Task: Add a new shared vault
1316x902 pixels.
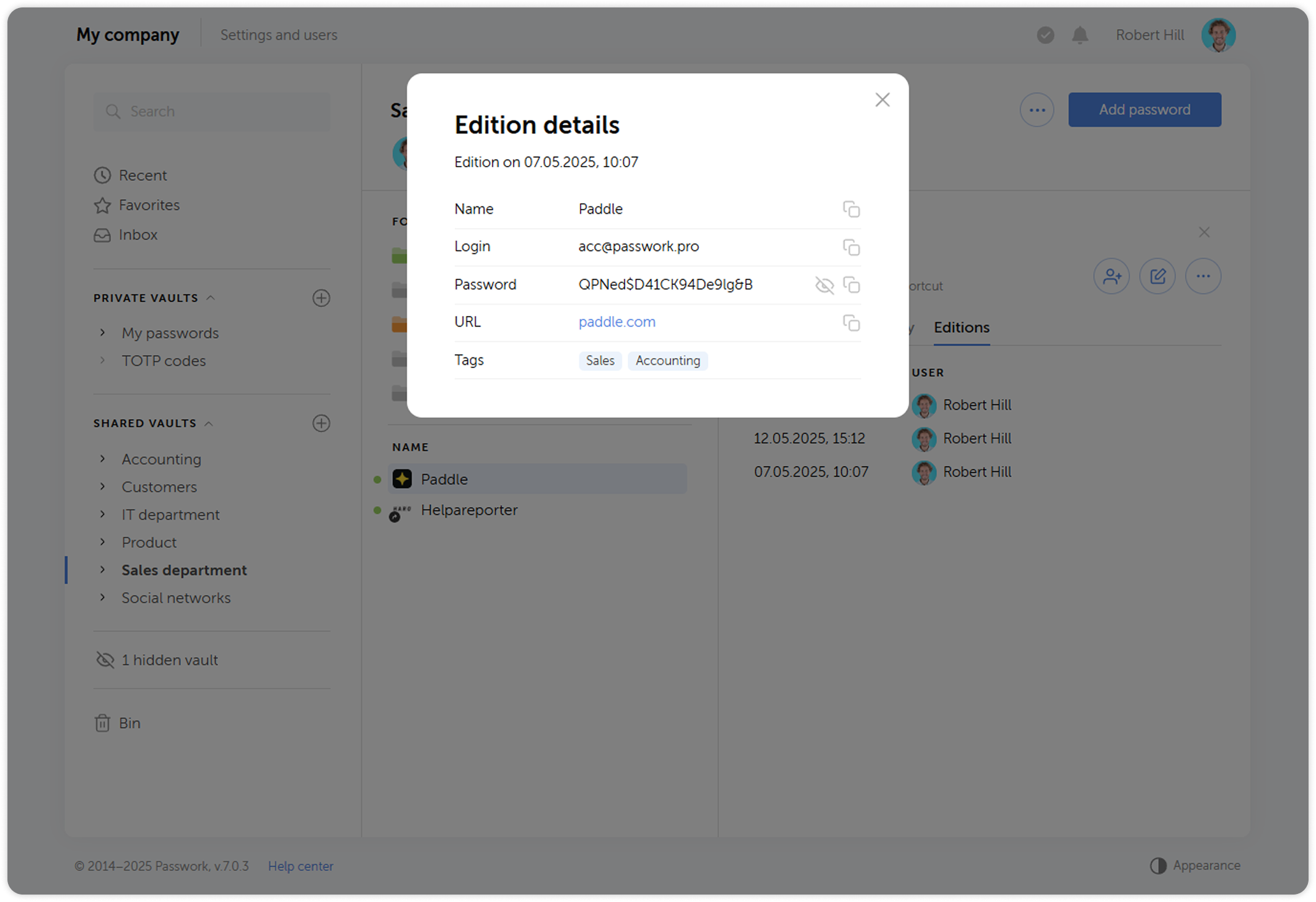Action: 321,423
